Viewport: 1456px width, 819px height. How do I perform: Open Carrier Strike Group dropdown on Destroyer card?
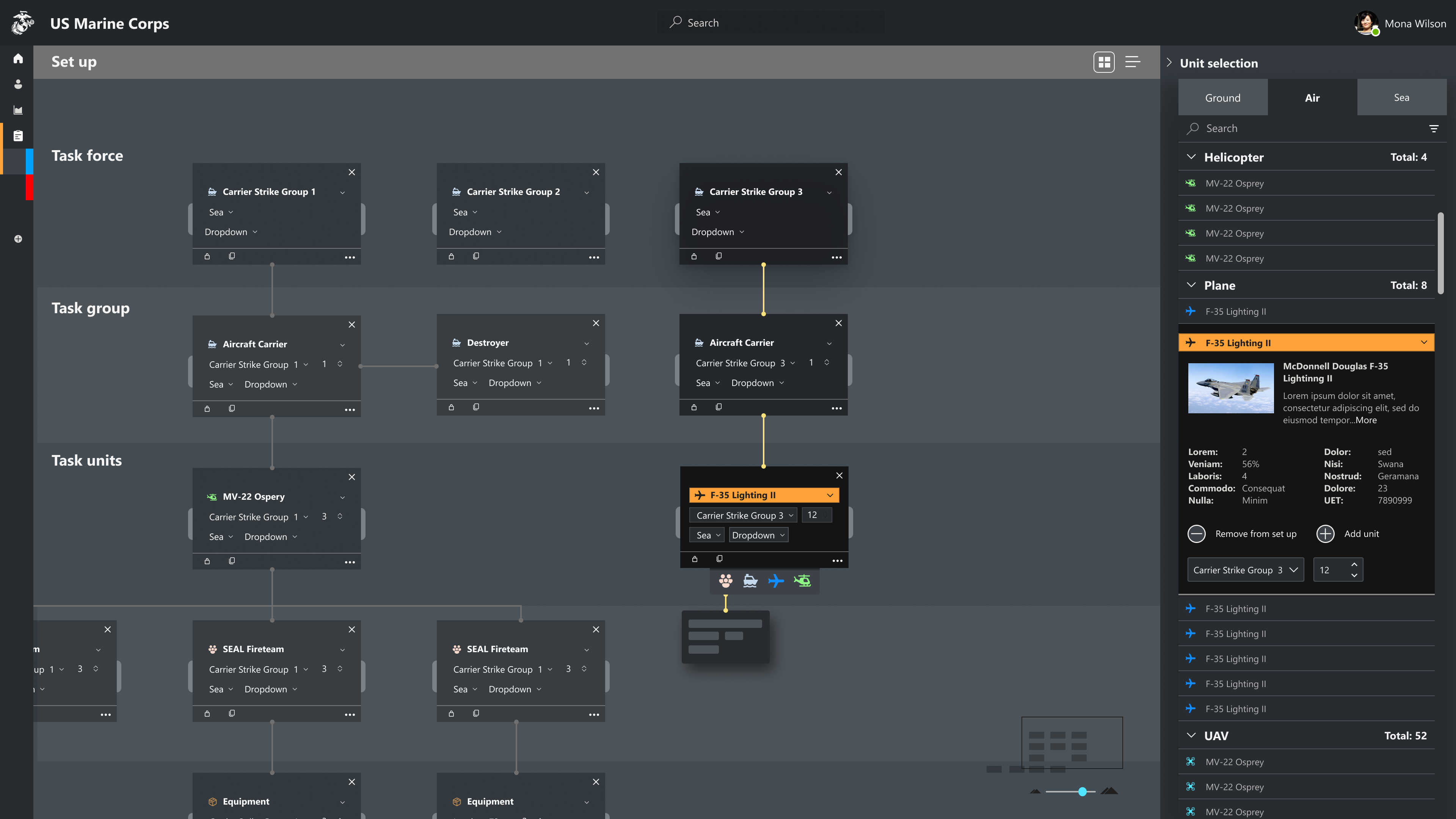click(x=502, y=363)
